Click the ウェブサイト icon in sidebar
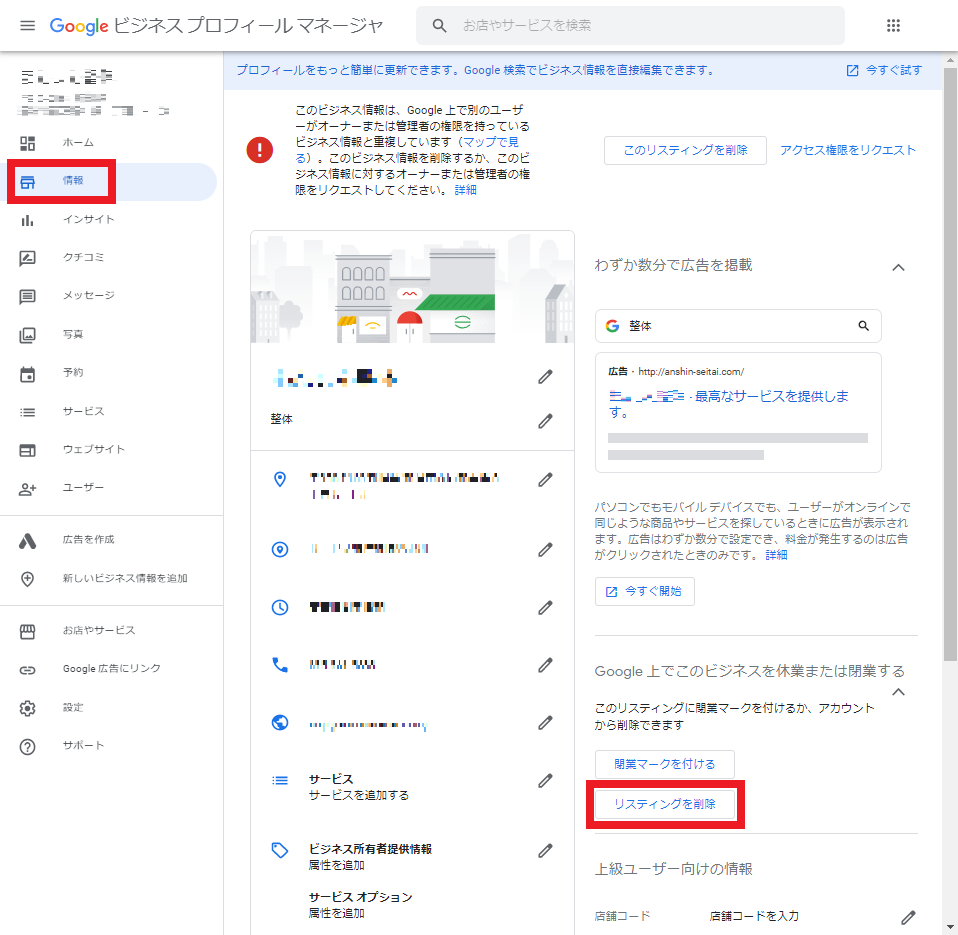The width and height of the screenshot is (958, 935). (27, 450)
